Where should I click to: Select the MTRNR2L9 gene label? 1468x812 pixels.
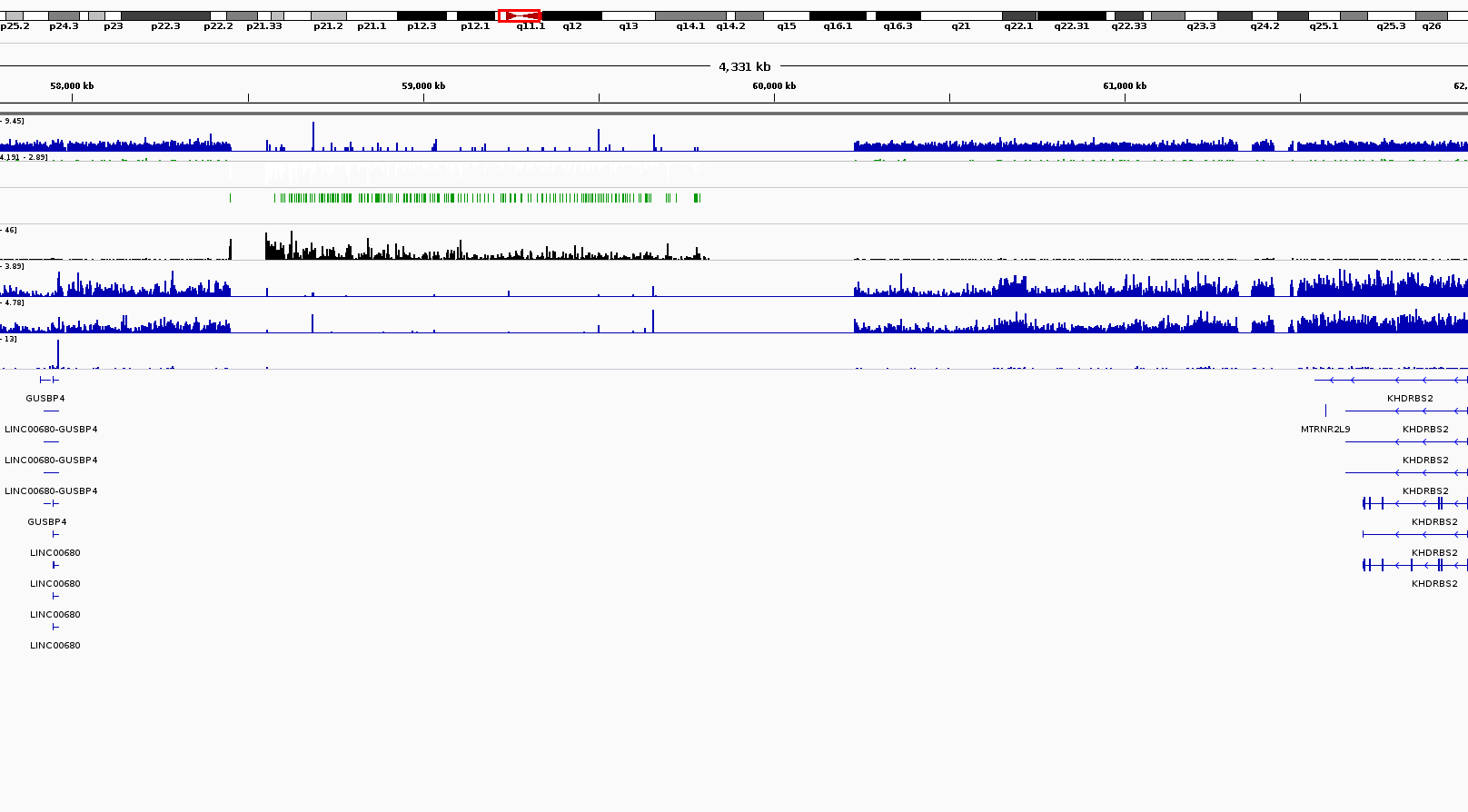1325,430
